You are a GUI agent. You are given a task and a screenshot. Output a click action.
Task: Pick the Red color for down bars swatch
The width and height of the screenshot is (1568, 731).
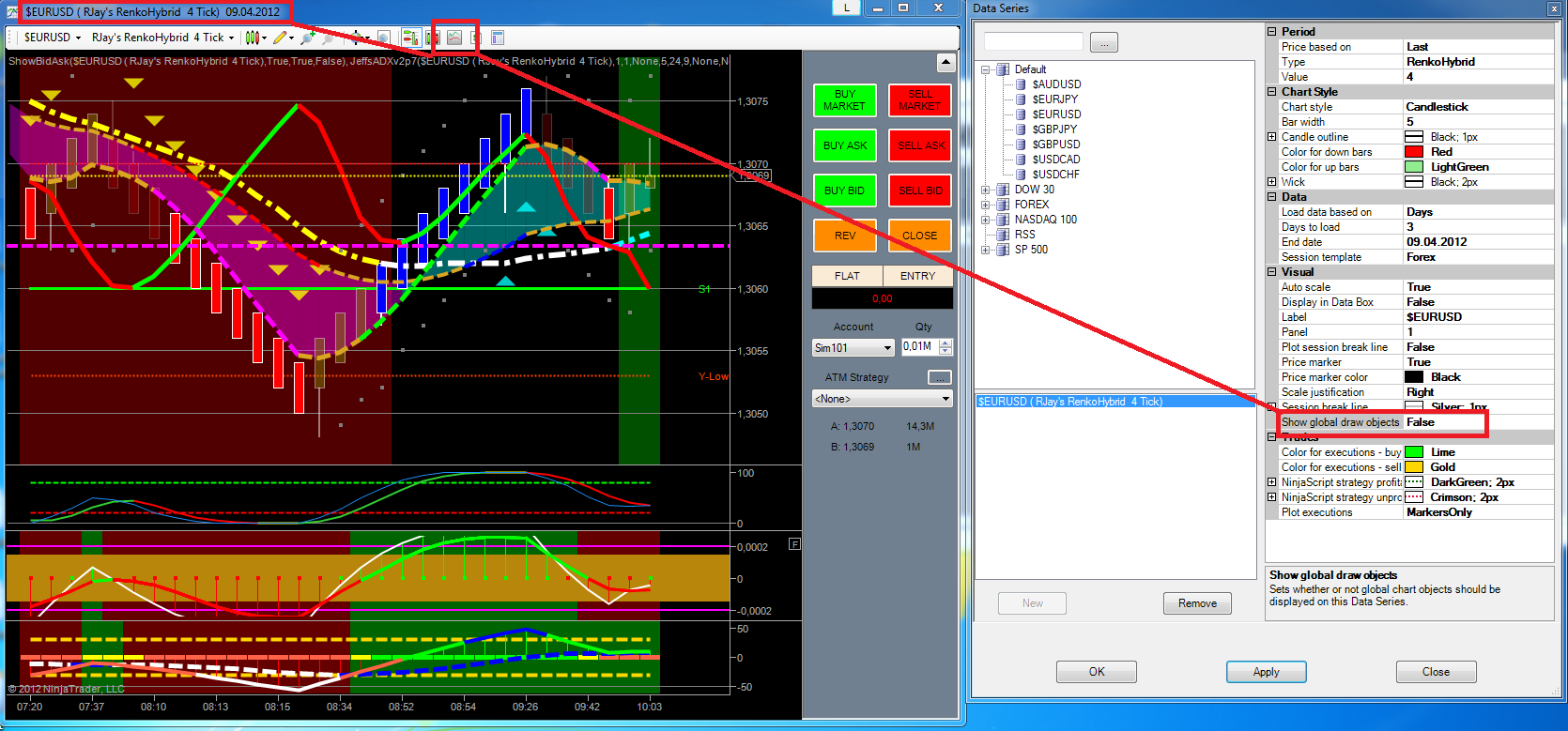[1414, 152]
